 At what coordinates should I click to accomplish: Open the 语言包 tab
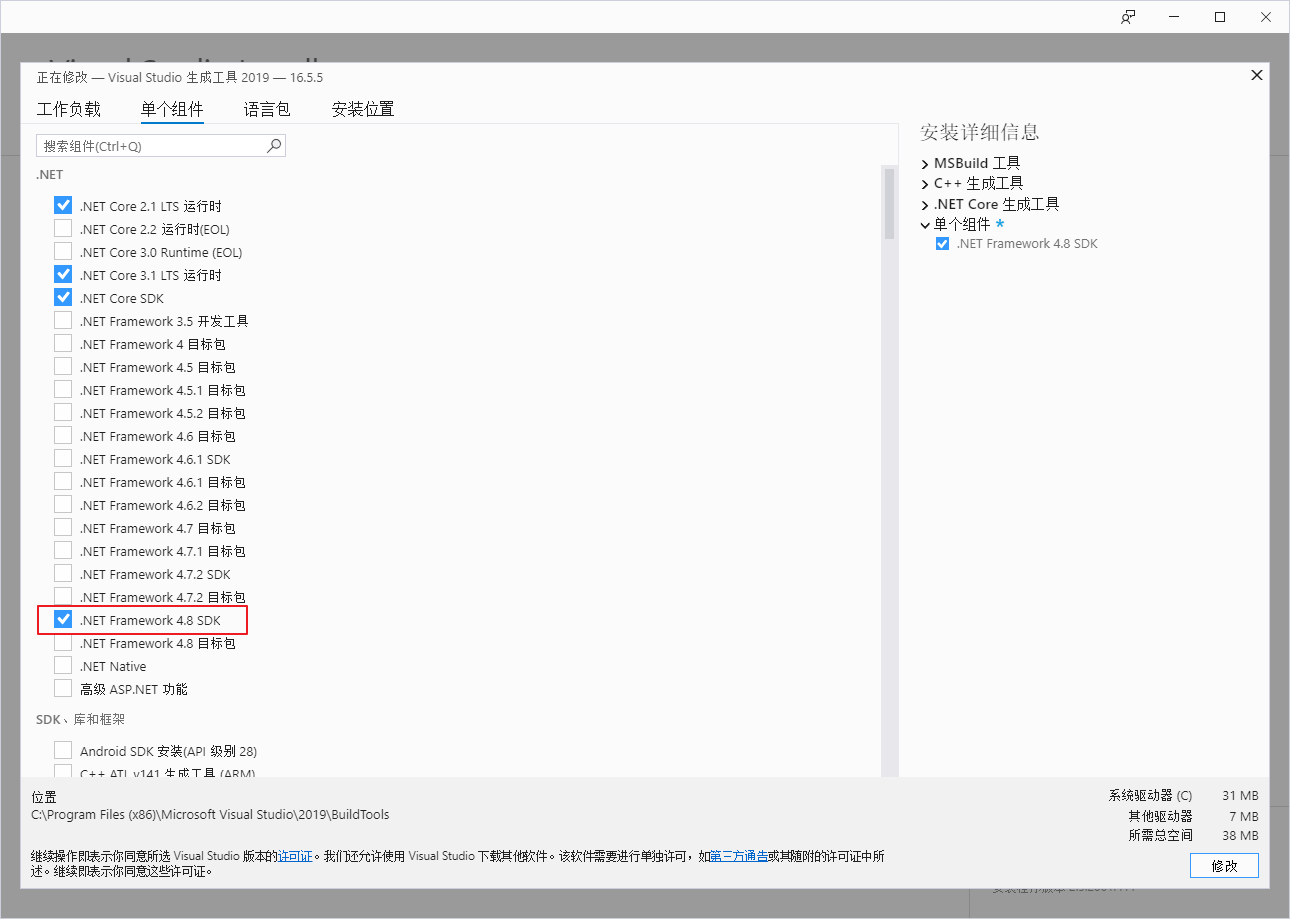(266, 109)
